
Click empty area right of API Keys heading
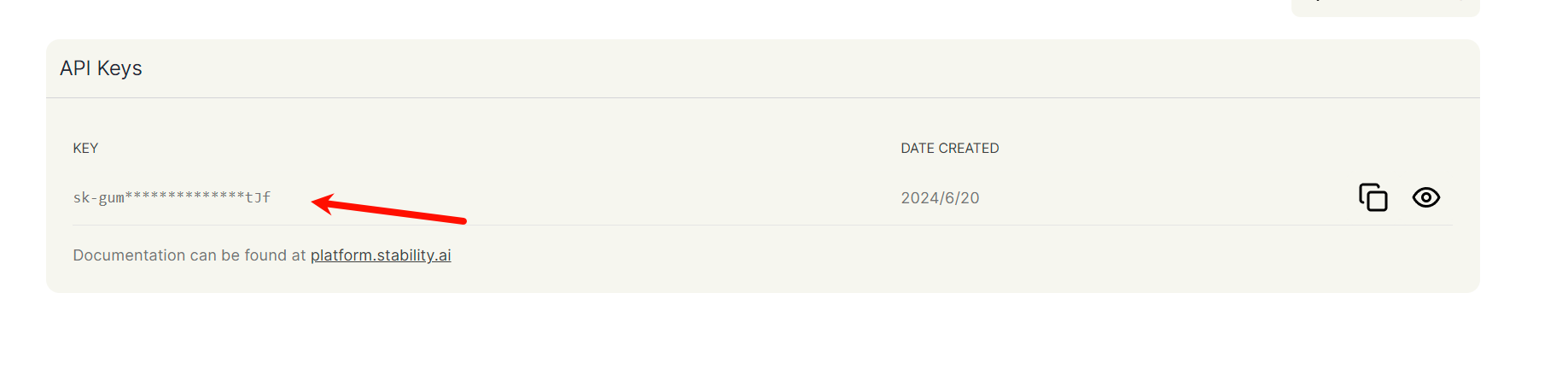coord(768,68)
